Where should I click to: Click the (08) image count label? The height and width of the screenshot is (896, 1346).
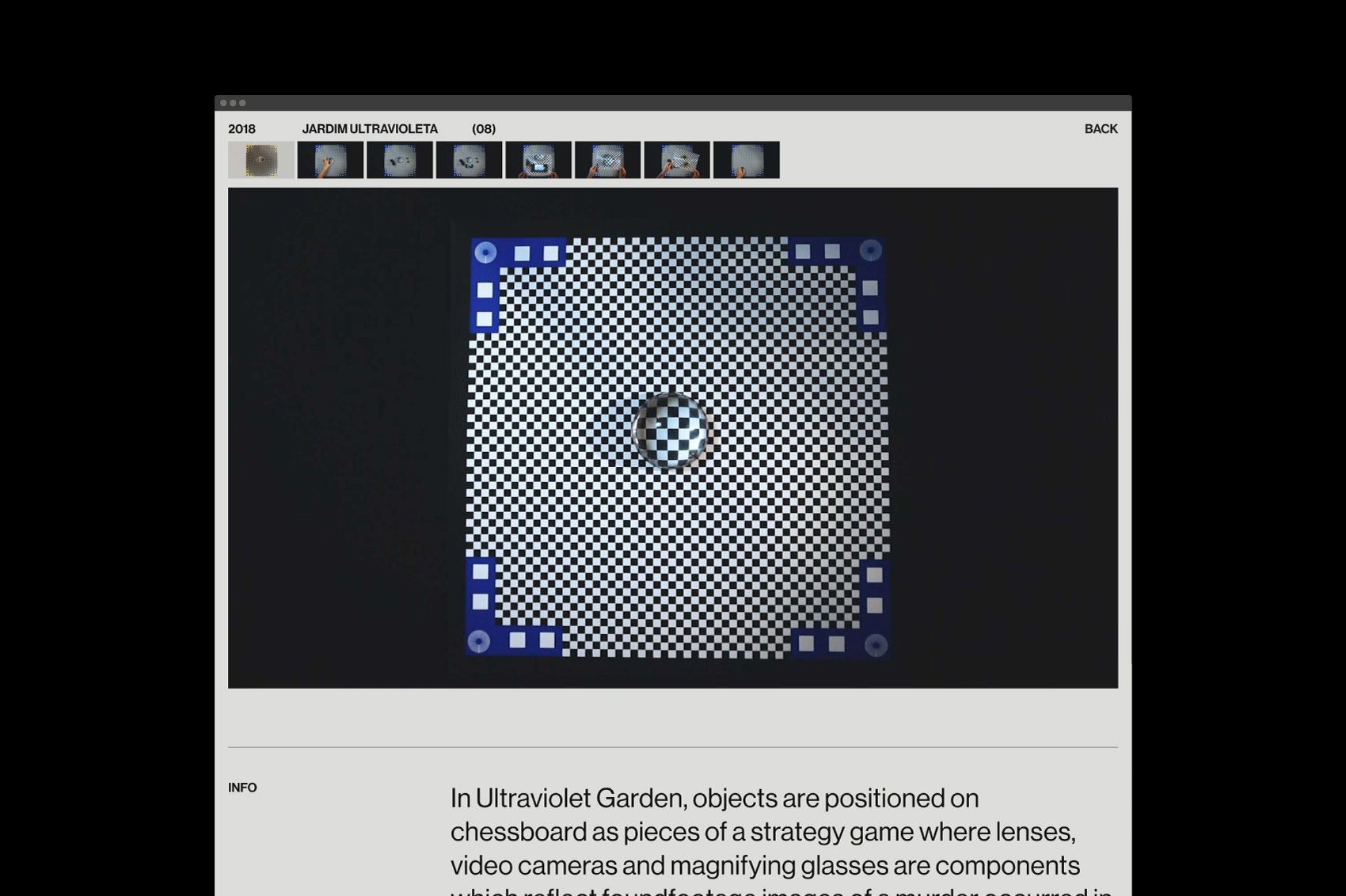click(x=484, y=129)
